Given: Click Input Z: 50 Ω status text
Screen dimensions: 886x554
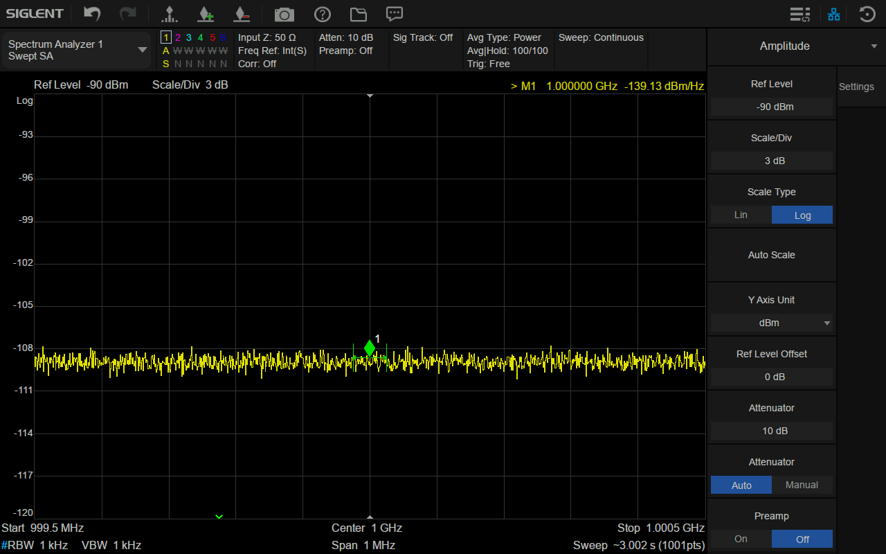Looking at the screenshot, I should click(267, 37).
